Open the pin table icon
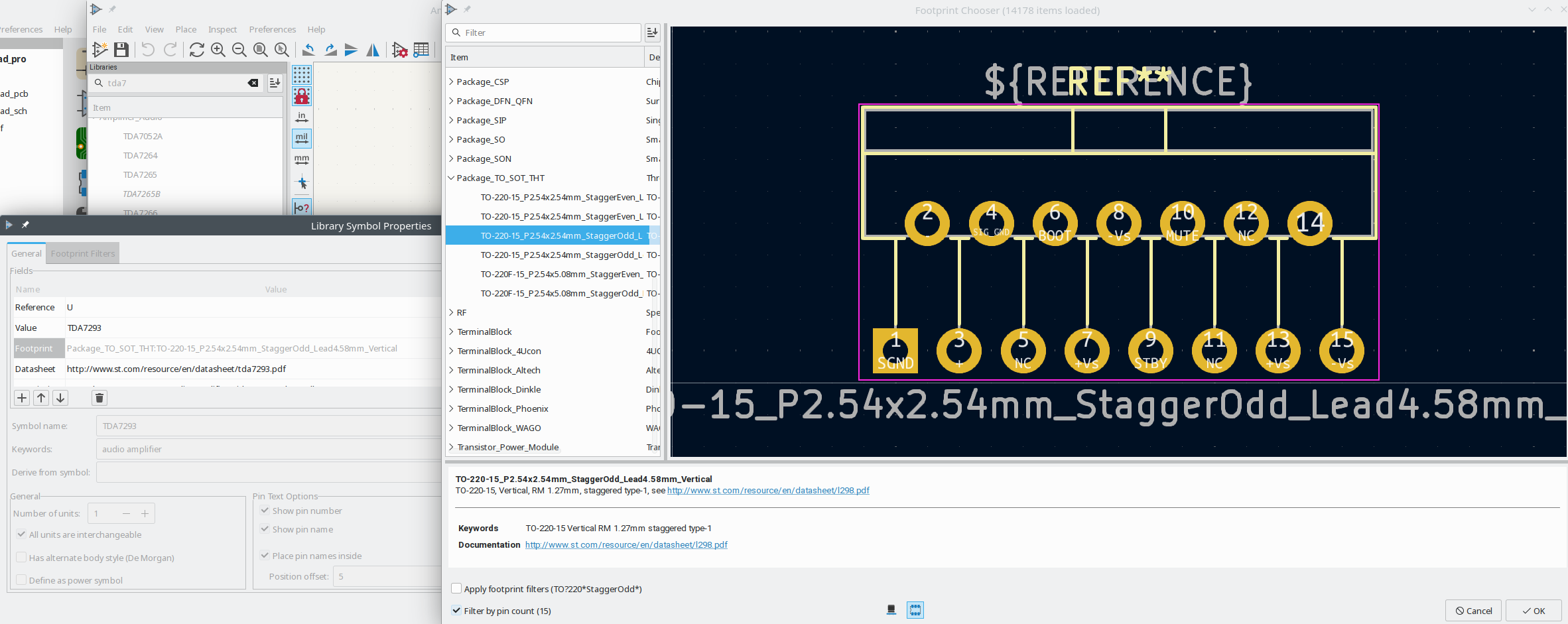 (421, 50)
